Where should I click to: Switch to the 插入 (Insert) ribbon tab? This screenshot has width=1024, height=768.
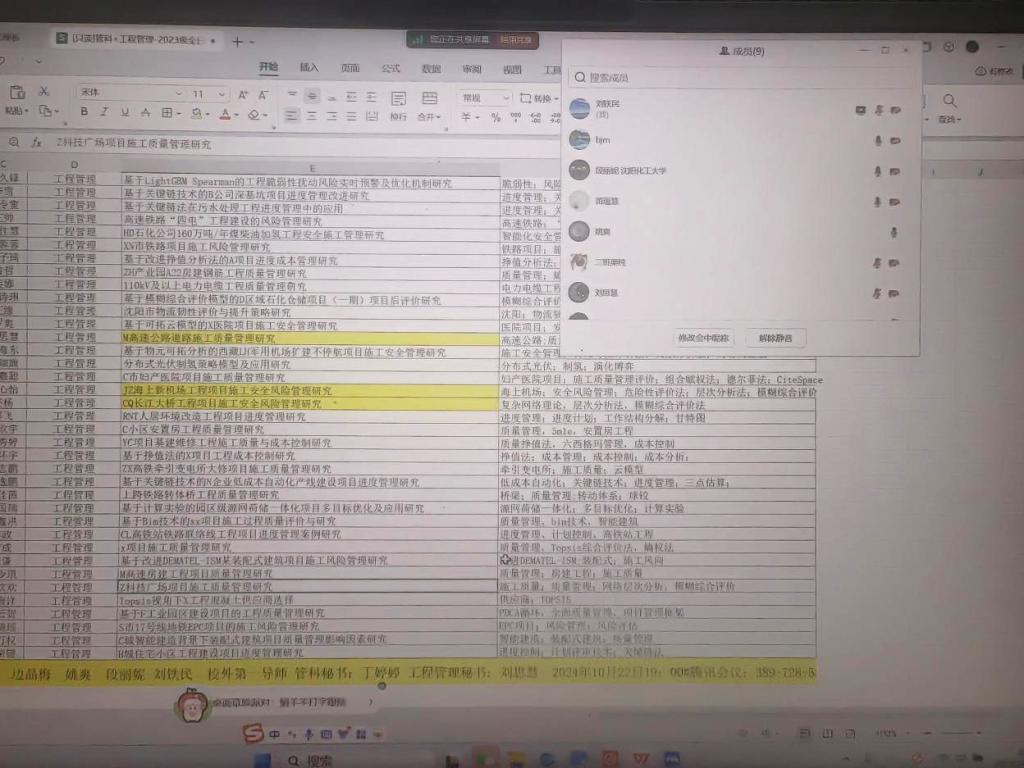(x=309, y=67)
